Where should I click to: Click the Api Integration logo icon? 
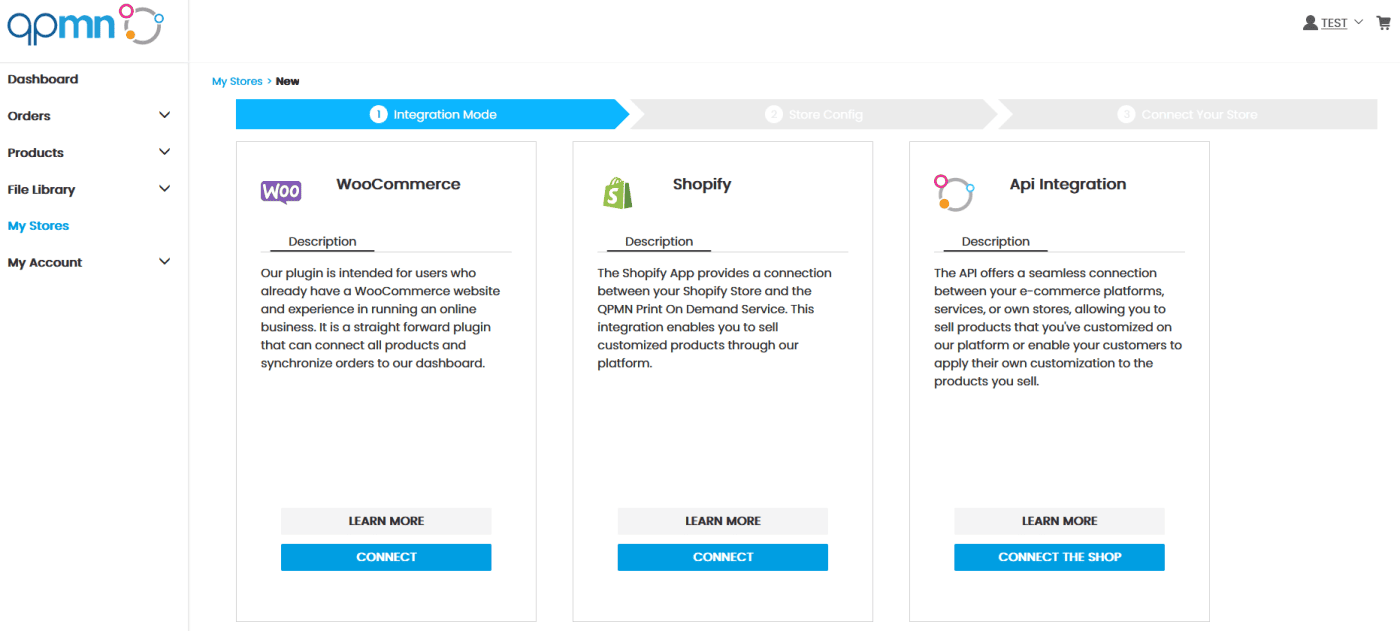tap(954, 193)
